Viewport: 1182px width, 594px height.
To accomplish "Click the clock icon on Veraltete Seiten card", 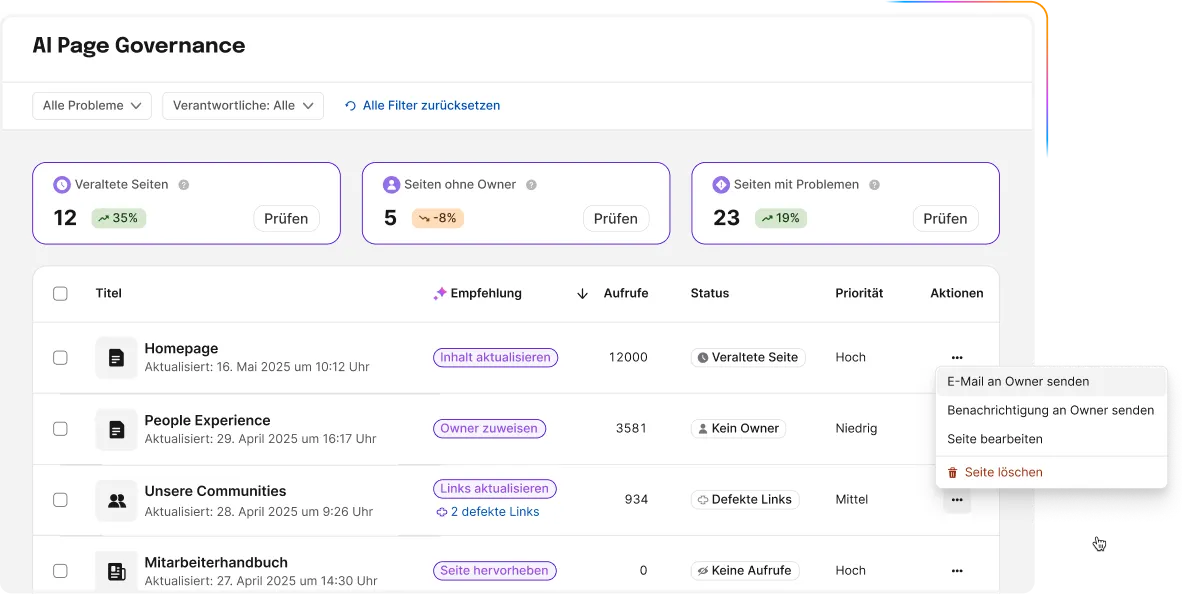I will pyautogui.click(x=62, y=184).
